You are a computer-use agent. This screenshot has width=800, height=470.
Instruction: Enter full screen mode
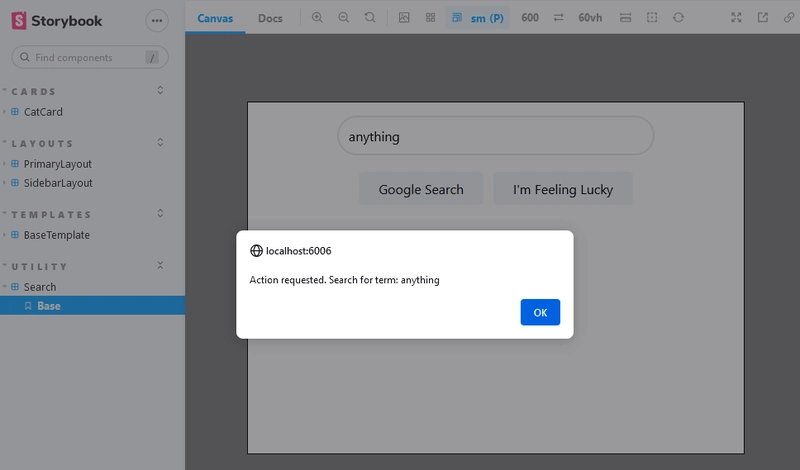[x=736, y=18]
